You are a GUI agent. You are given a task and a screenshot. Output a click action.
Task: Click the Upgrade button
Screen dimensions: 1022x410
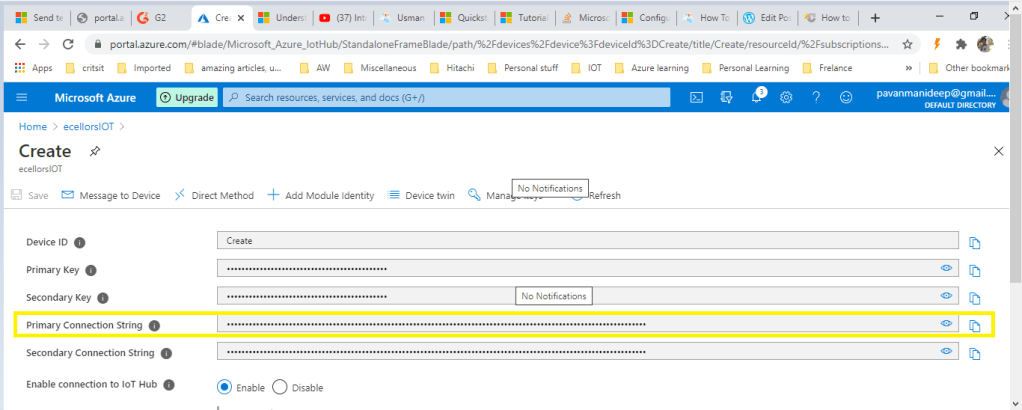[x=186, y=97]
